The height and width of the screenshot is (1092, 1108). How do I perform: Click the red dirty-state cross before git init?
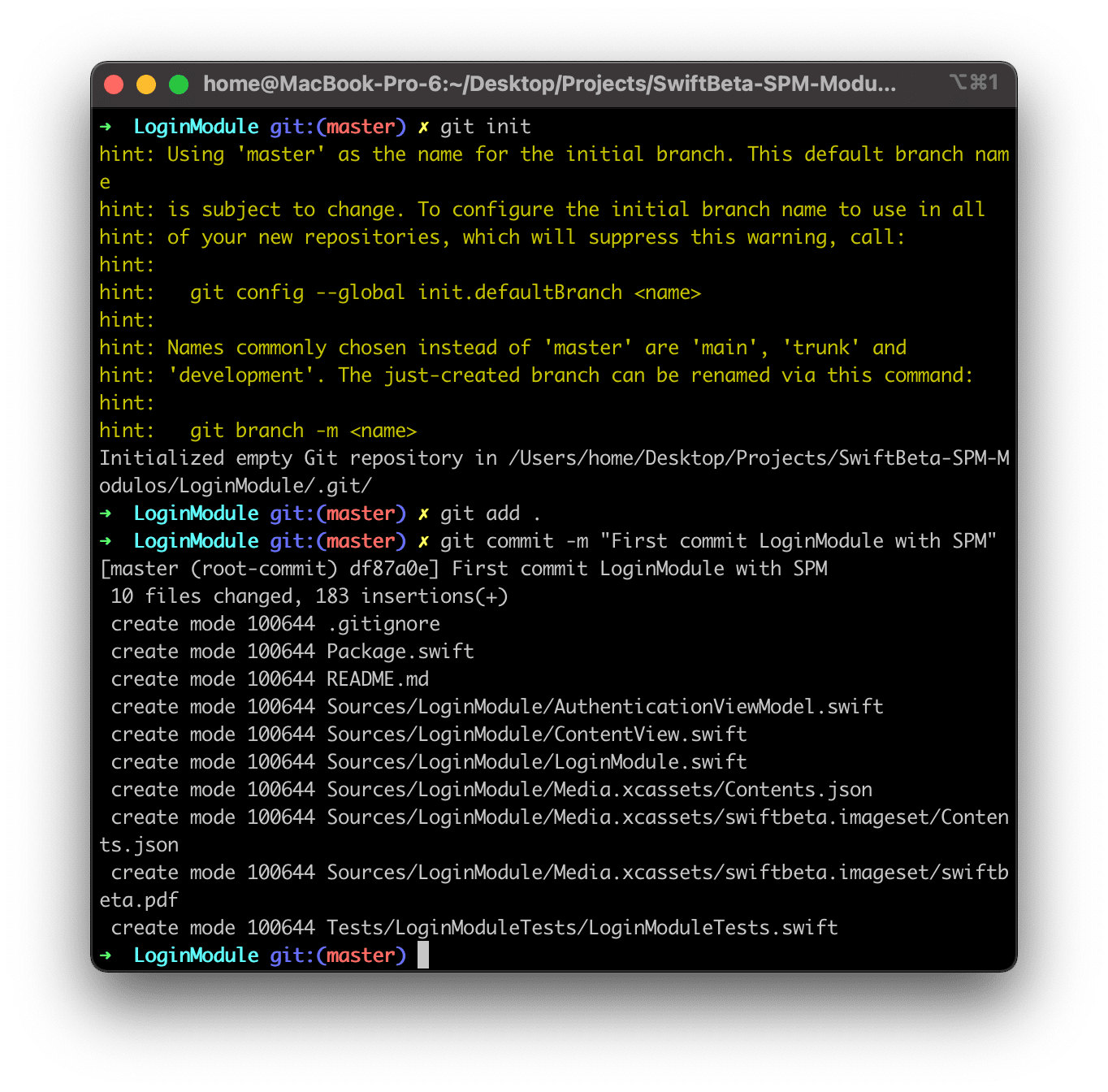(x=423, y=127)
